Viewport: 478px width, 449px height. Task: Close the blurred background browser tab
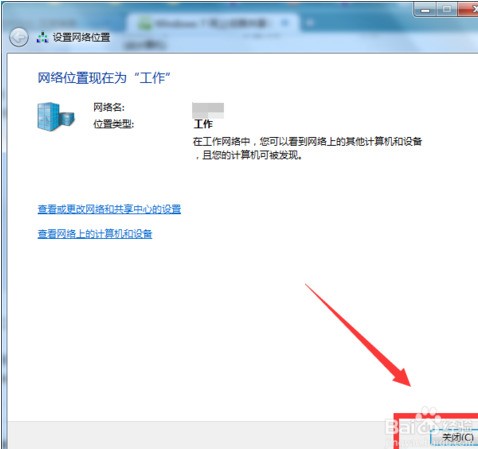tap(285, 23)
